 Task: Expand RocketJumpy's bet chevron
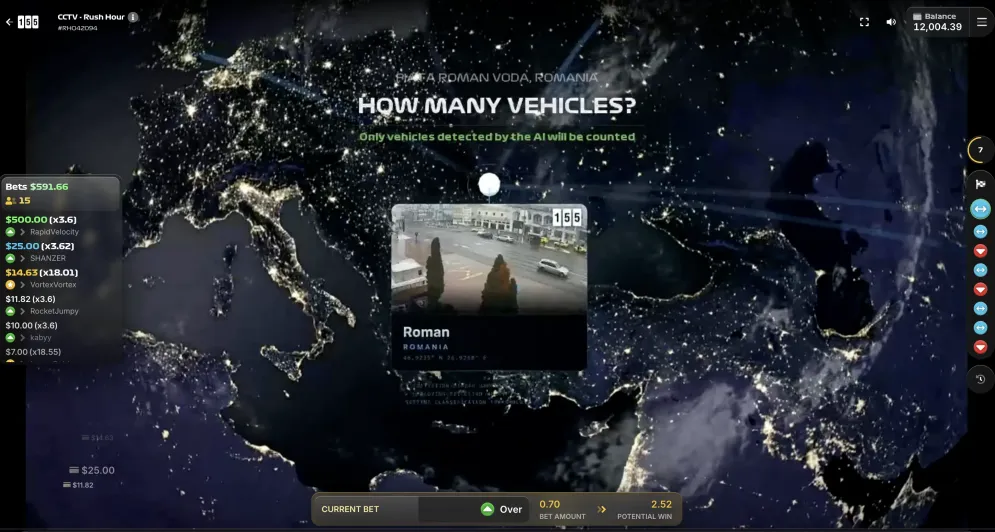click(23, 311)
